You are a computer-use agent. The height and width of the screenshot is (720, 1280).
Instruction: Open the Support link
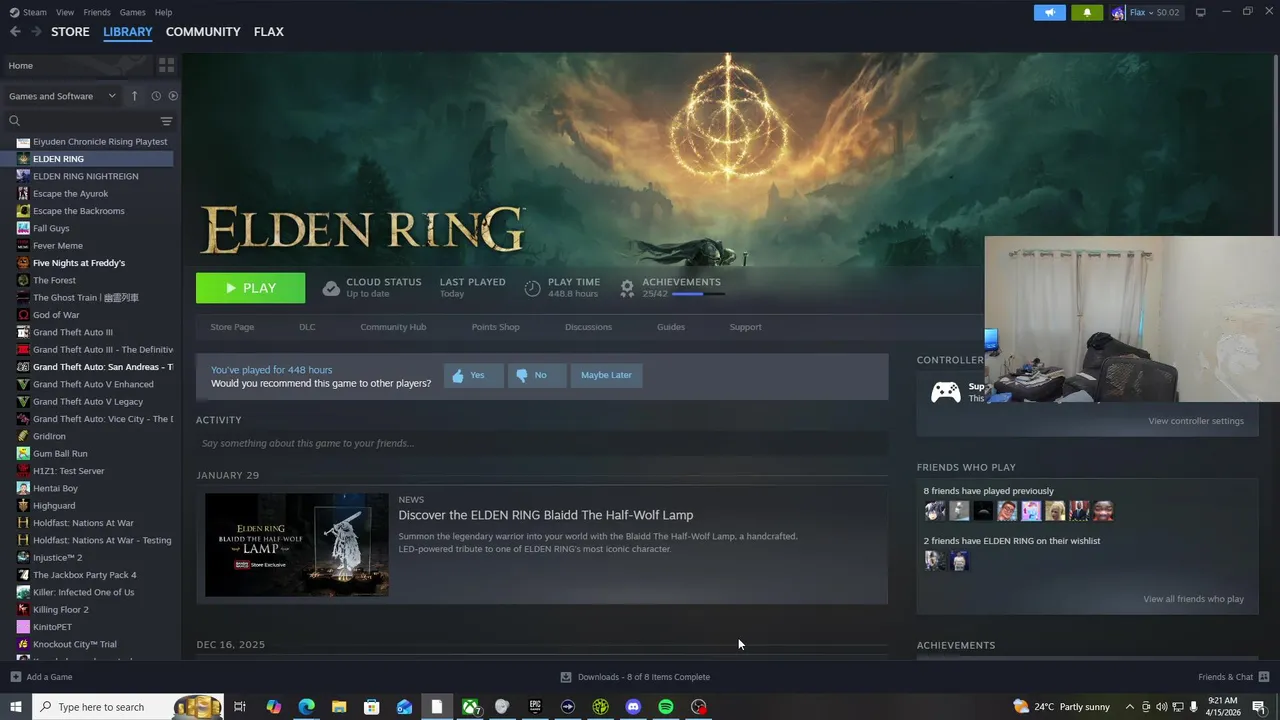pos(745,327)
